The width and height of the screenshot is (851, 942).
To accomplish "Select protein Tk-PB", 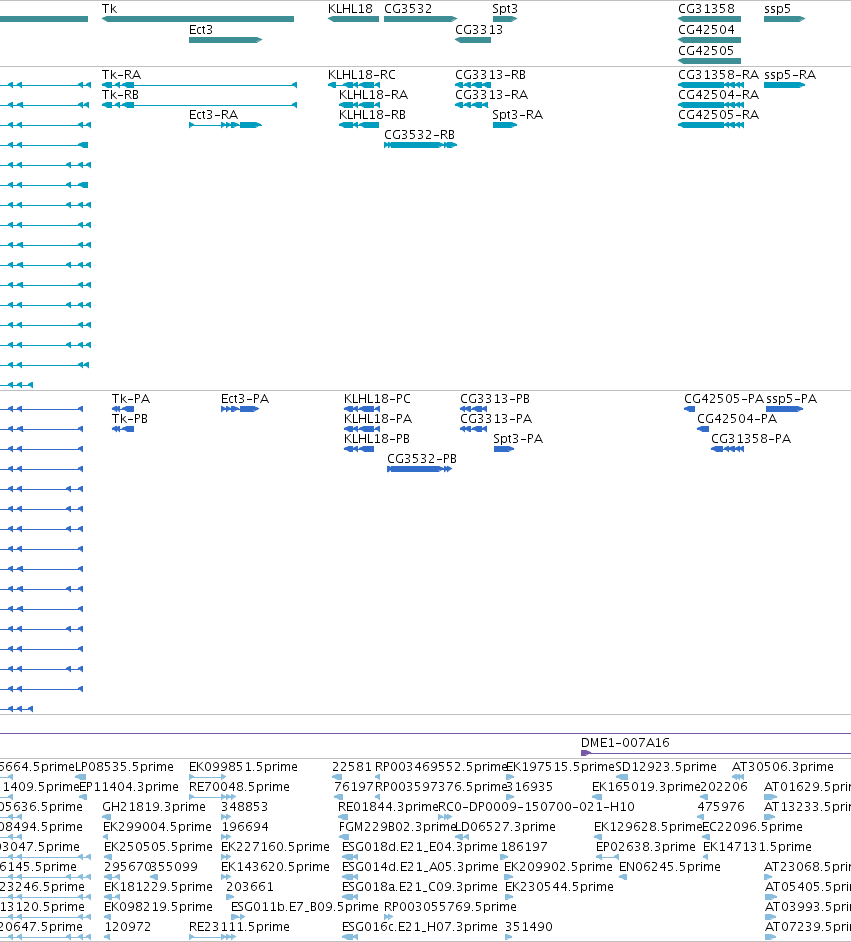I will point(123,429).
